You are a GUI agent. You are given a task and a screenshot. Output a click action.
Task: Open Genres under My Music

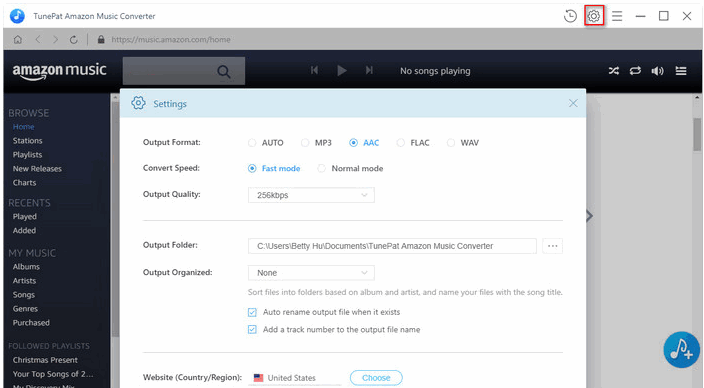click(x=25, y=309)
